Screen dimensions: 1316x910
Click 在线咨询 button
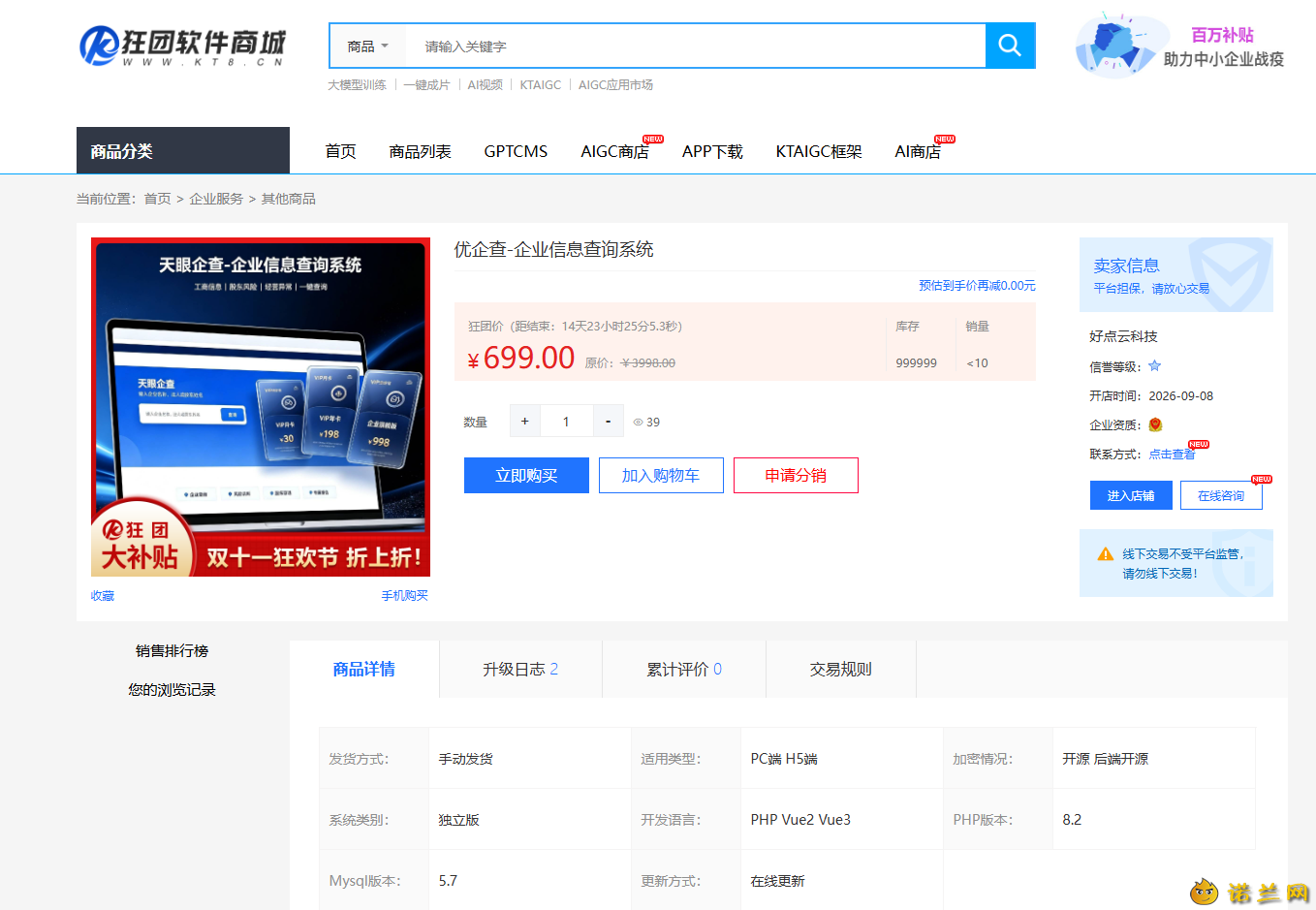pos(1221,495)
